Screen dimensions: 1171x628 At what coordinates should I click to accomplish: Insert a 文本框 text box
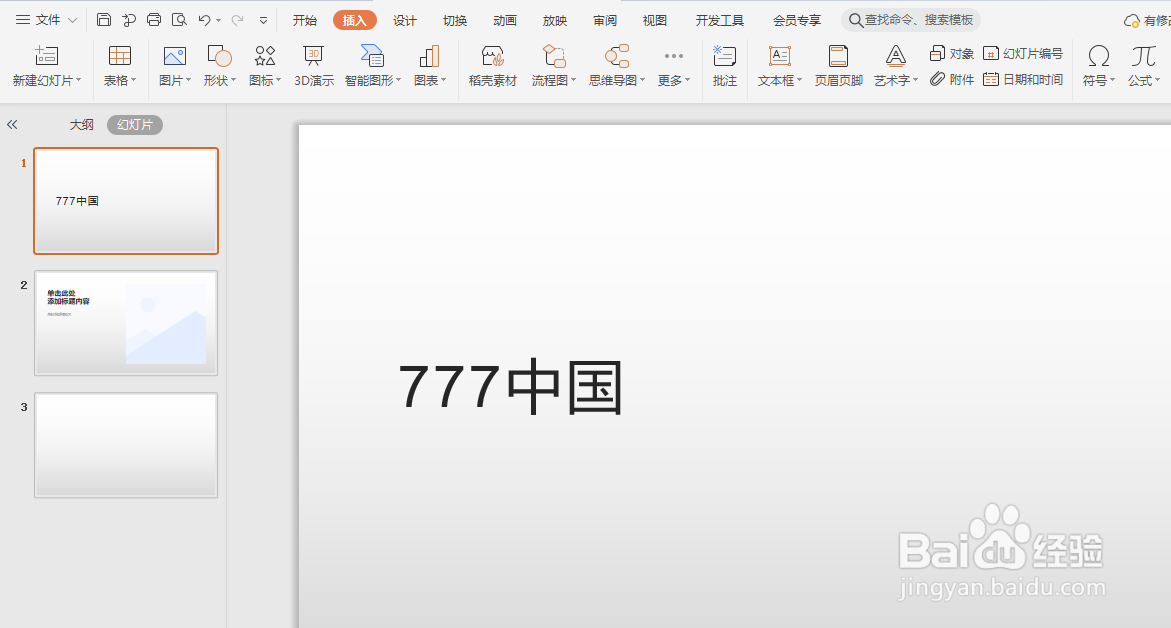776,65
